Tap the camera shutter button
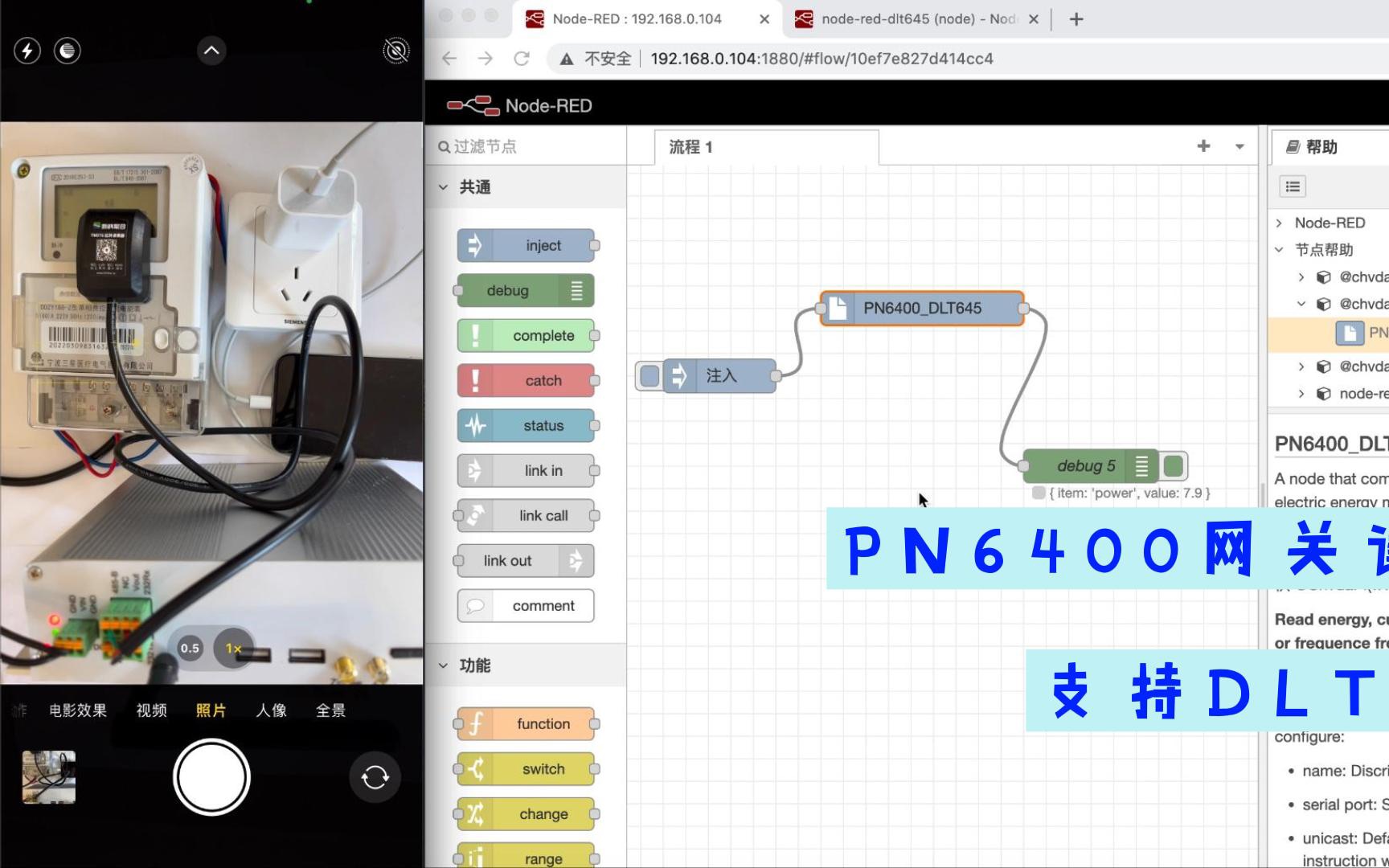 (211, 777)
